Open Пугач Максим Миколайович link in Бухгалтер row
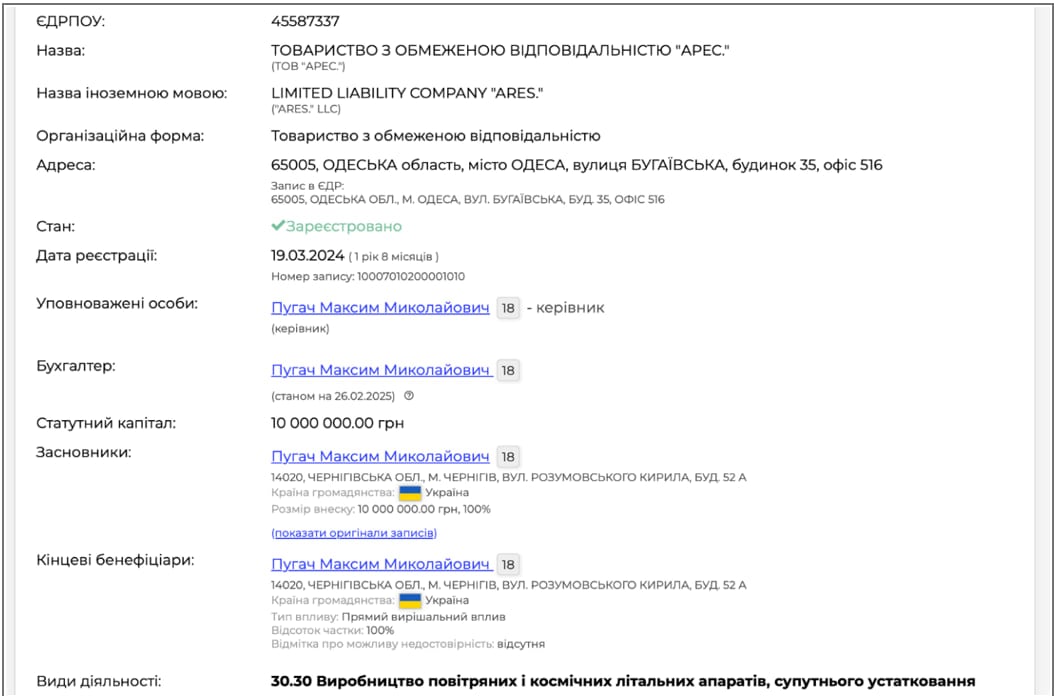Viewport: 1054px width, 696px height. coord(380,371)
